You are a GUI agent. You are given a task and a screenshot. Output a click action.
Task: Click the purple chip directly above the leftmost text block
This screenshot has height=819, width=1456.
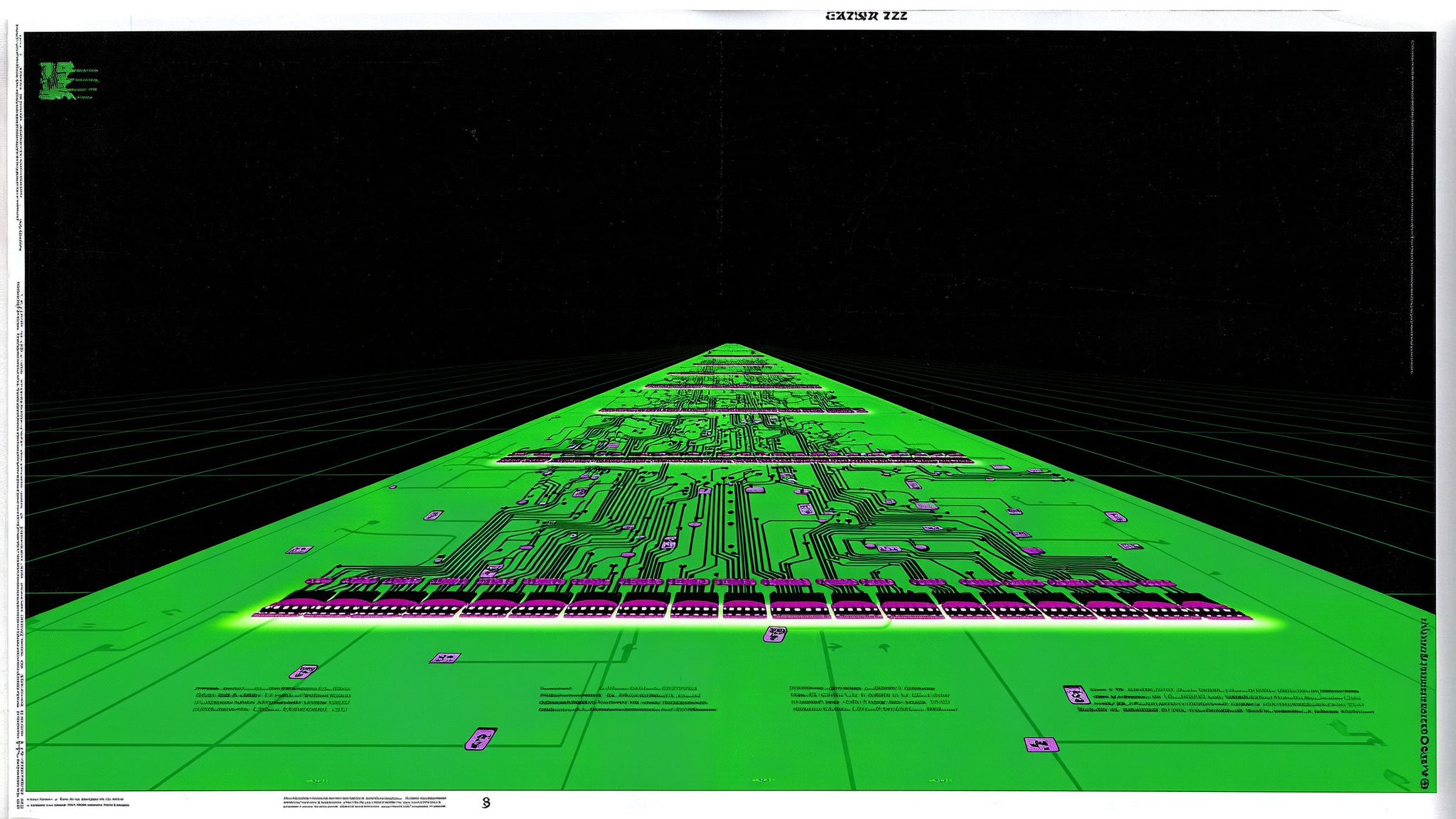point(304,671)
